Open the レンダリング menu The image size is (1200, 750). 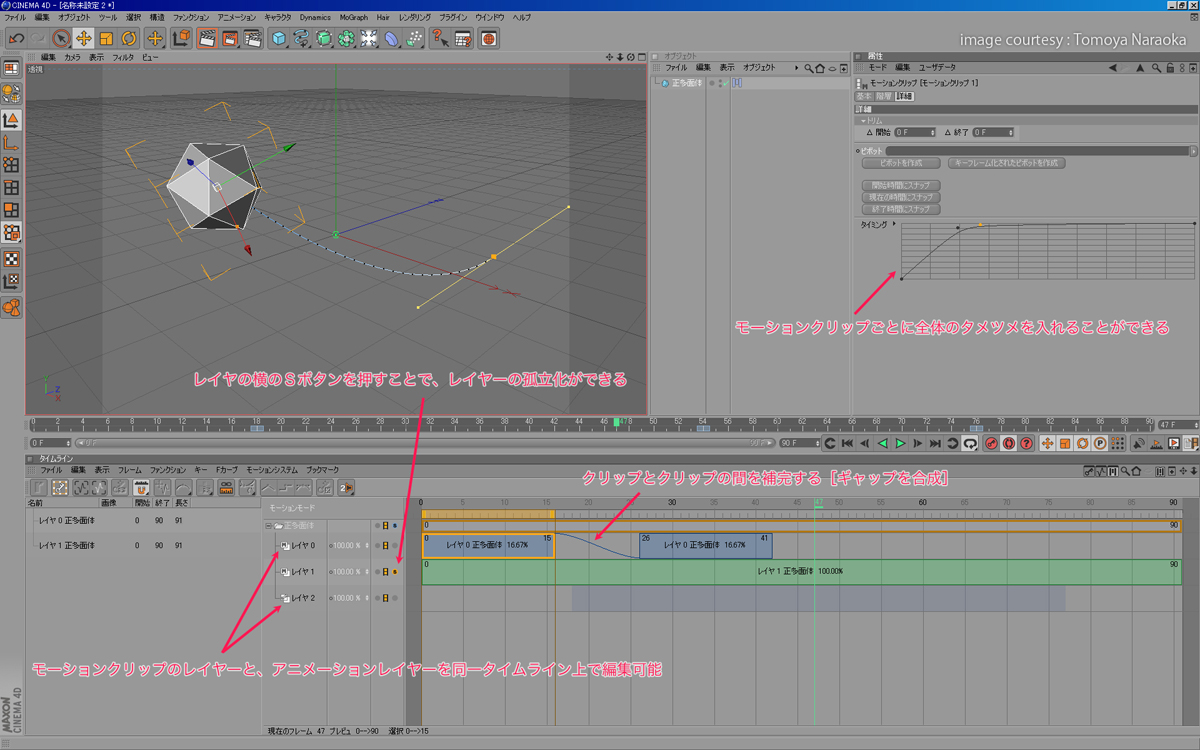pyautogui.click(x=415, y=18)
